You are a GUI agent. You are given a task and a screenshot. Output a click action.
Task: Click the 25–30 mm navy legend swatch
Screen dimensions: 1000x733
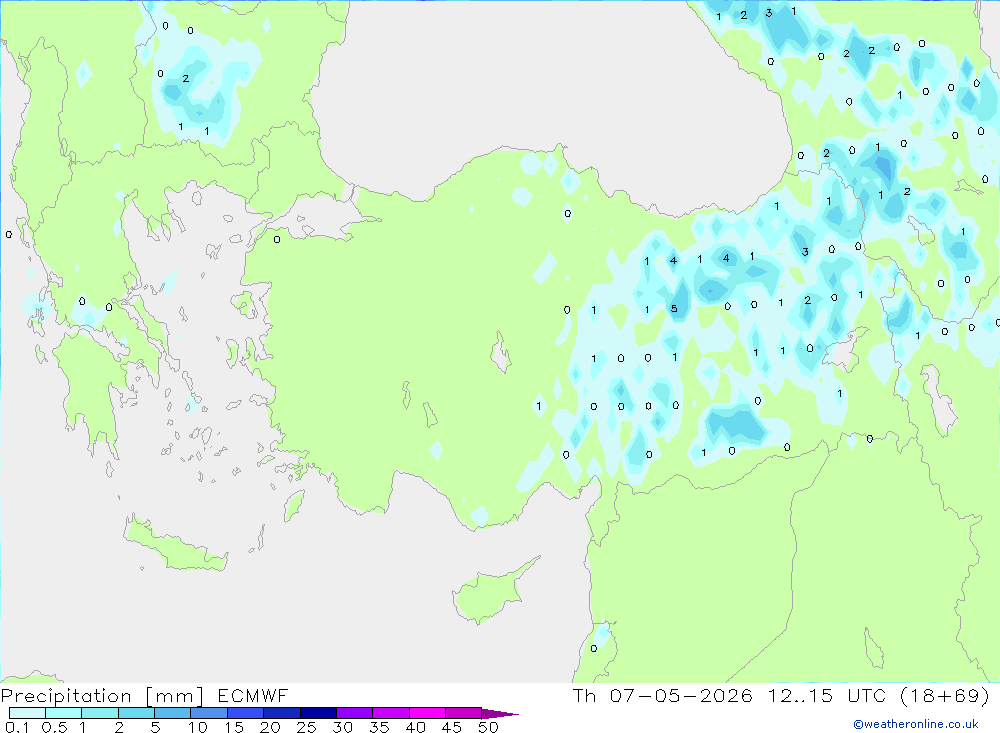318,713
